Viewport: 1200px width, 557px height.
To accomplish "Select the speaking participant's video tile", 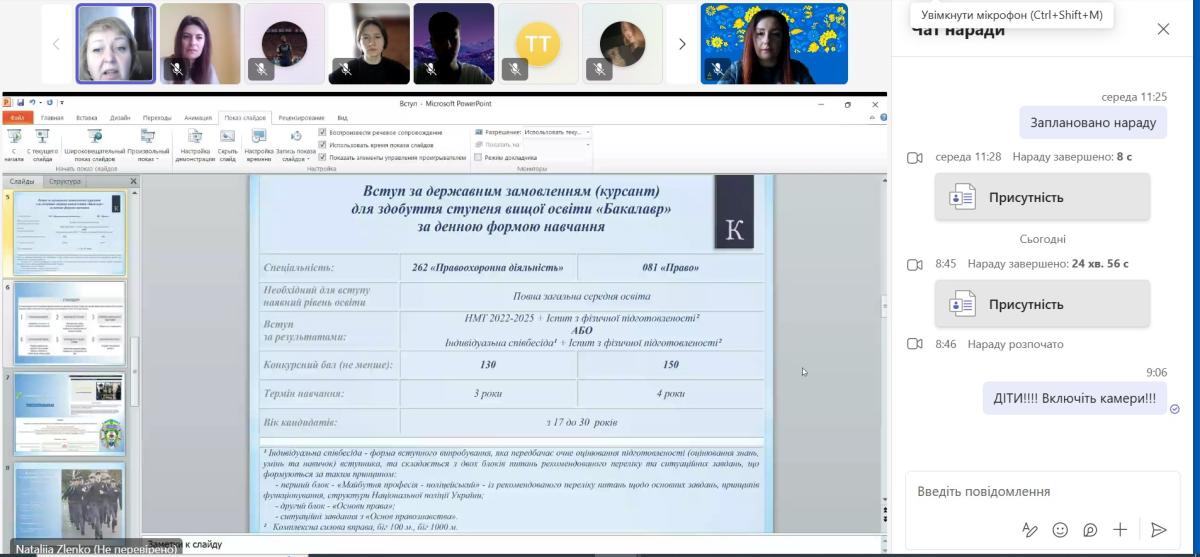I will pyautogui.click(x=116, y=44).
